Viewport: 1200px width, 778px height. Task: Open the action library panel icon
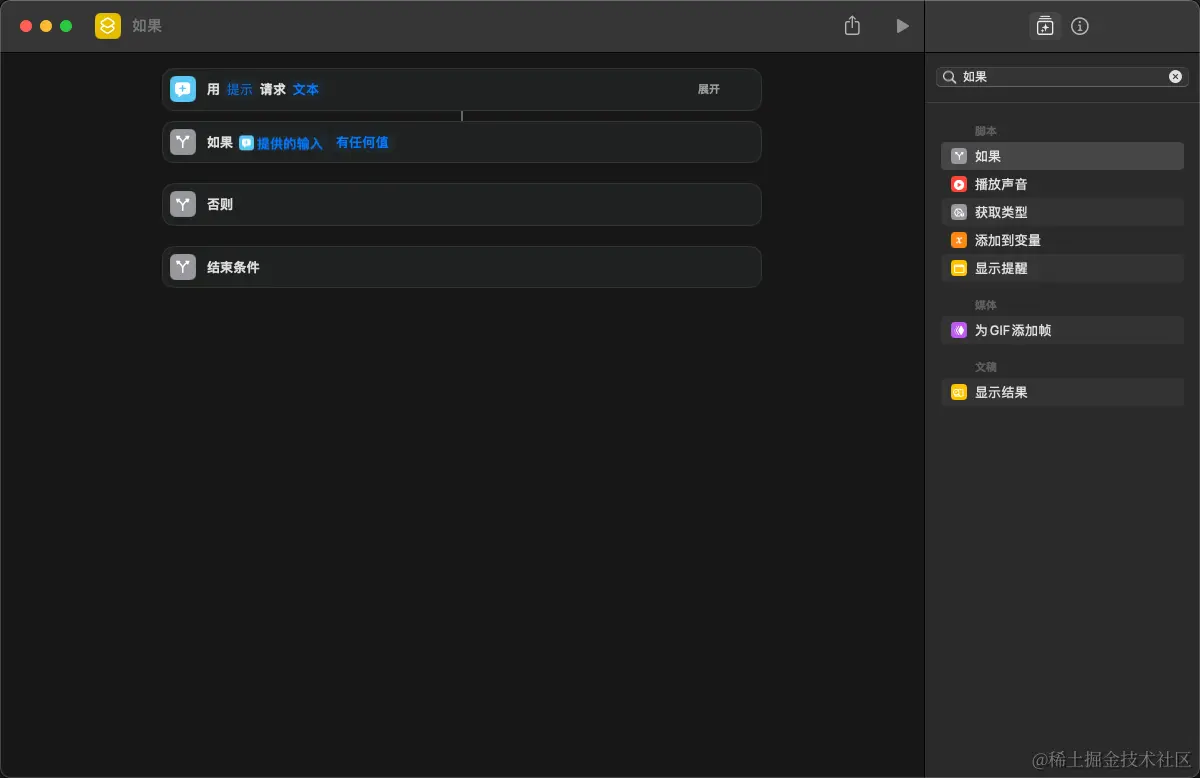pyautogui.click(x=1045, y=26)
